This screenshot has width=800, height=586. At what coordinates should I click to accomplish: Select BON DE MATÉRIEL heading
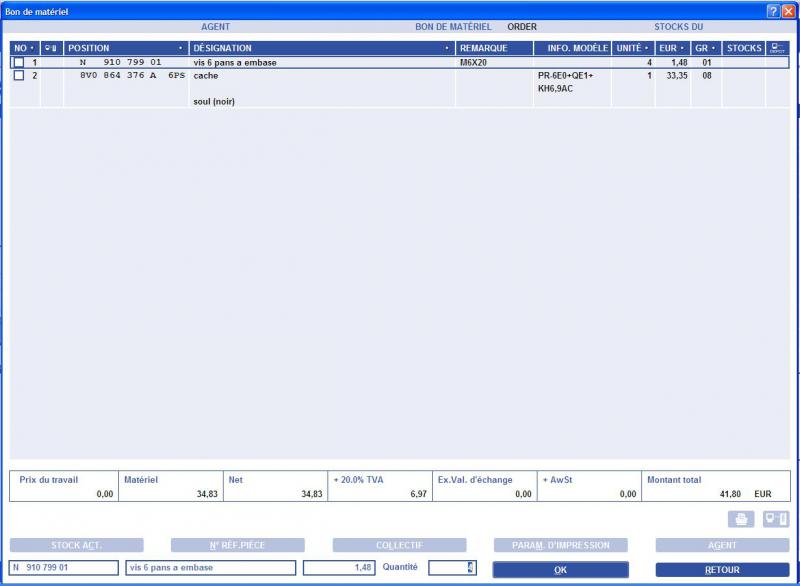(x=453, y=27)
